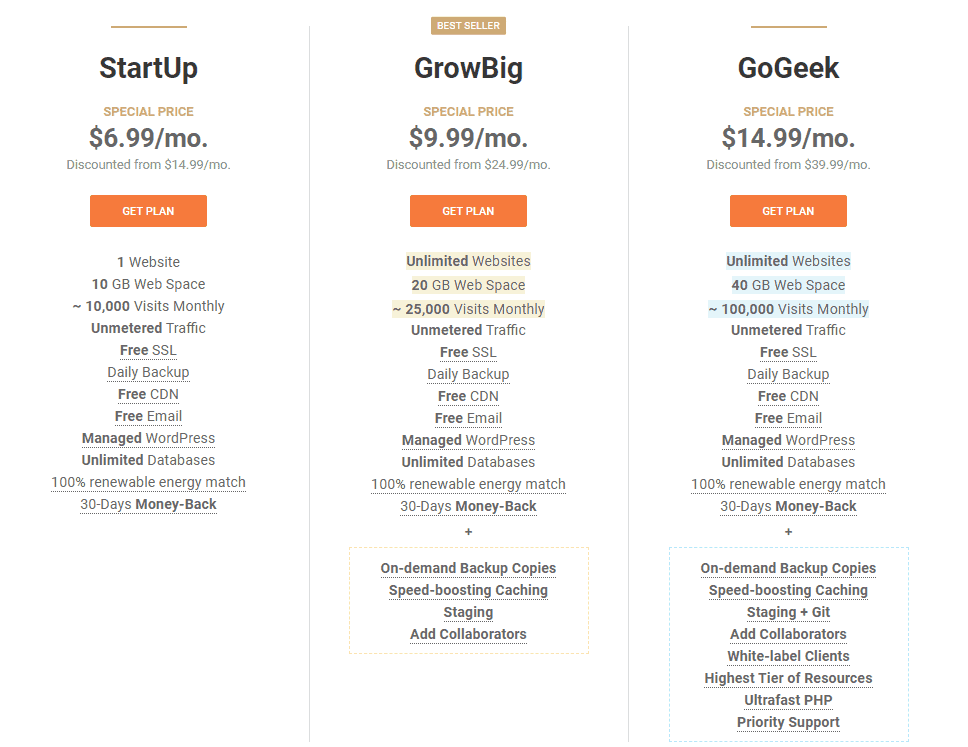Click GrowBig's On-demand Backup Copies link
The width and height of the screenshot is (968, 747).
pos(468,568)
